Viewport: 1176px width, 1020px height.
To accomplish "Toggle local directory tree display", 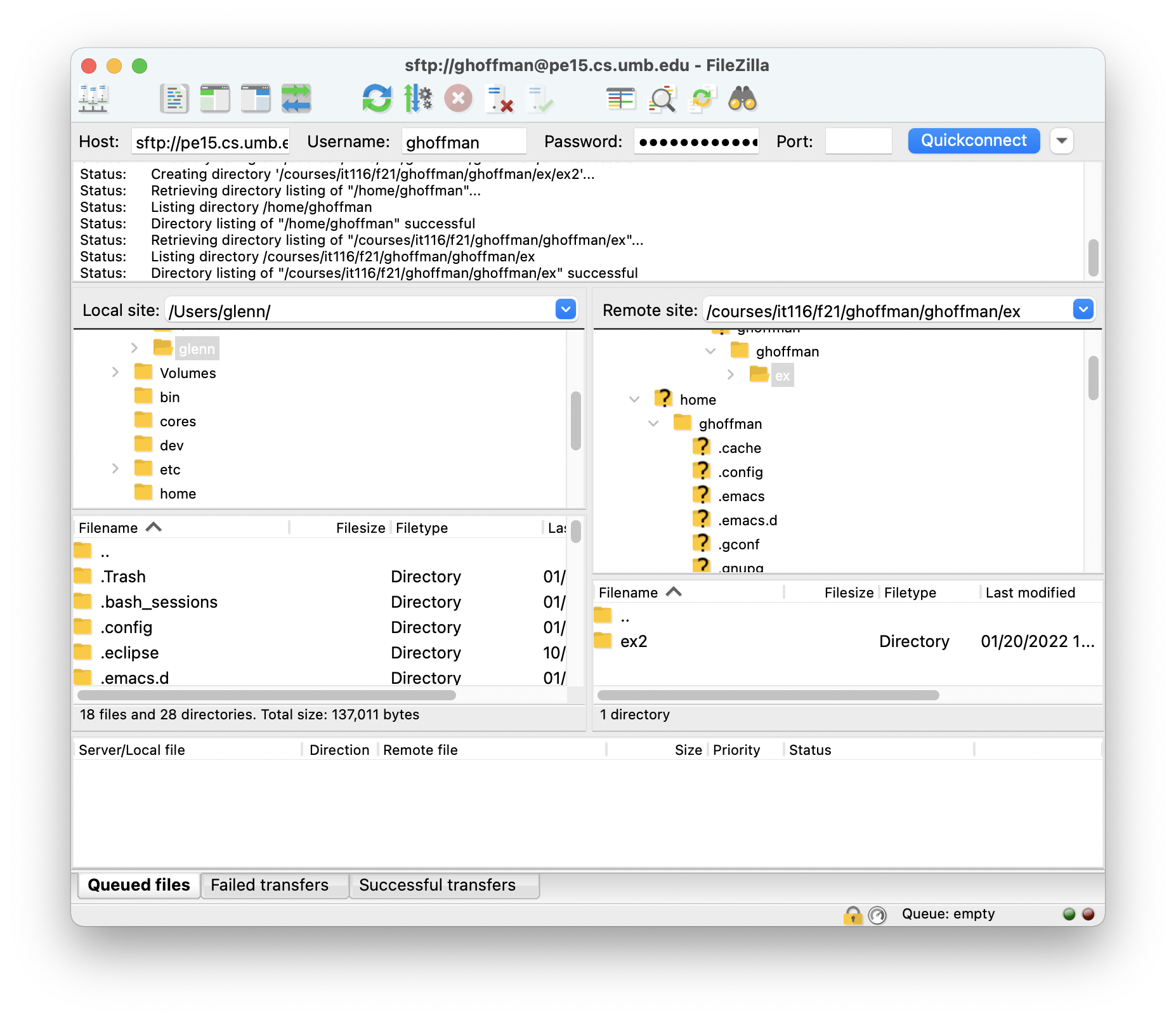I will click(x=215, y=99).
